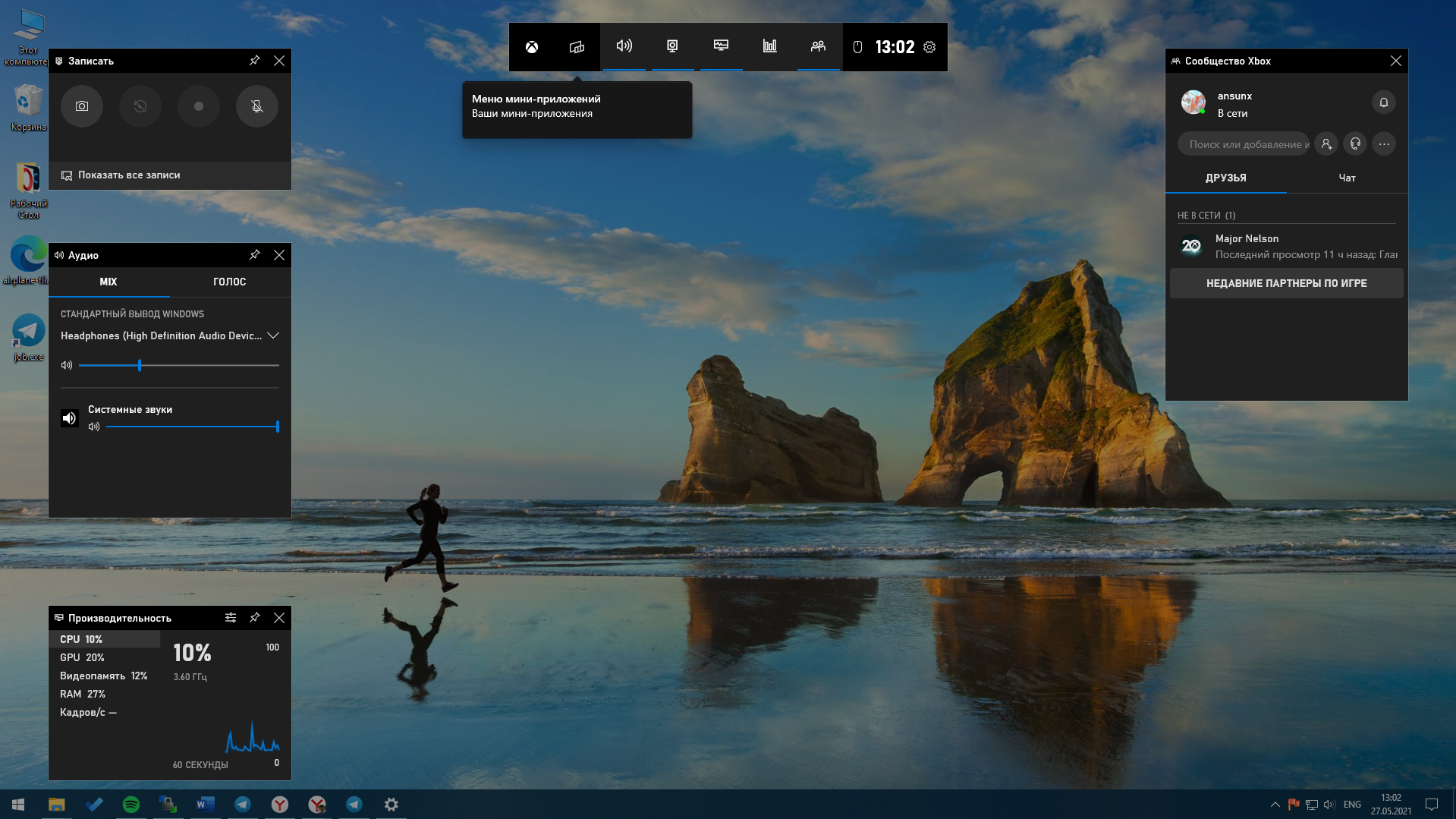Mute System sounds speaker icon
Image resolution: width=1456 pixels, height=819 pixels.
click(x=70, y=418)
